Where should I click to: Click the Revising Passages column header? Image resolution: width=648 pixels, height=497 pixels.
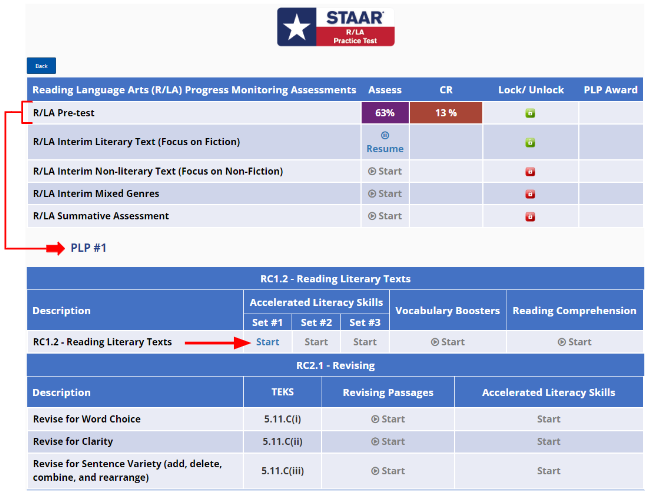click(x=388, y=392)
